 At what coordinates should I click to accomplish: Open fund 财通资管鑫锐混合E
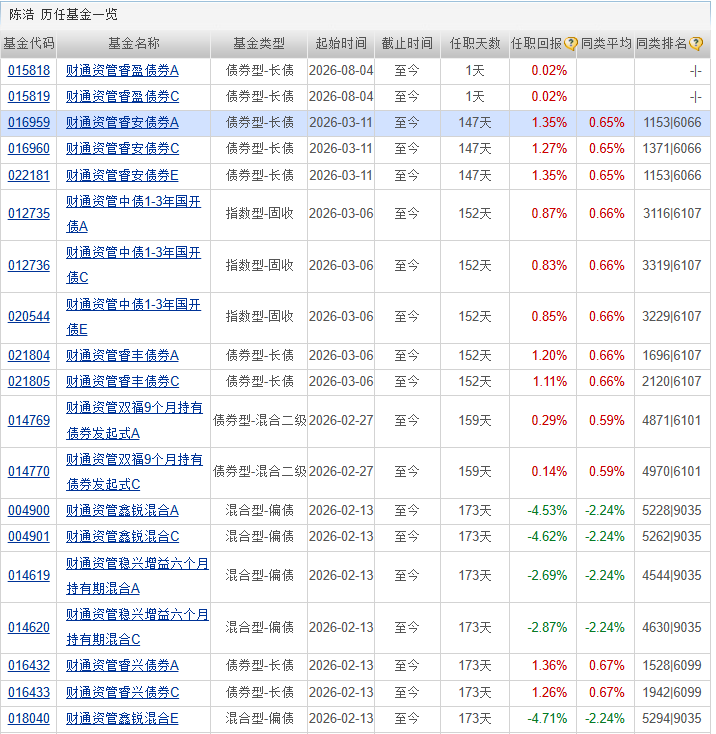(122, 718)
